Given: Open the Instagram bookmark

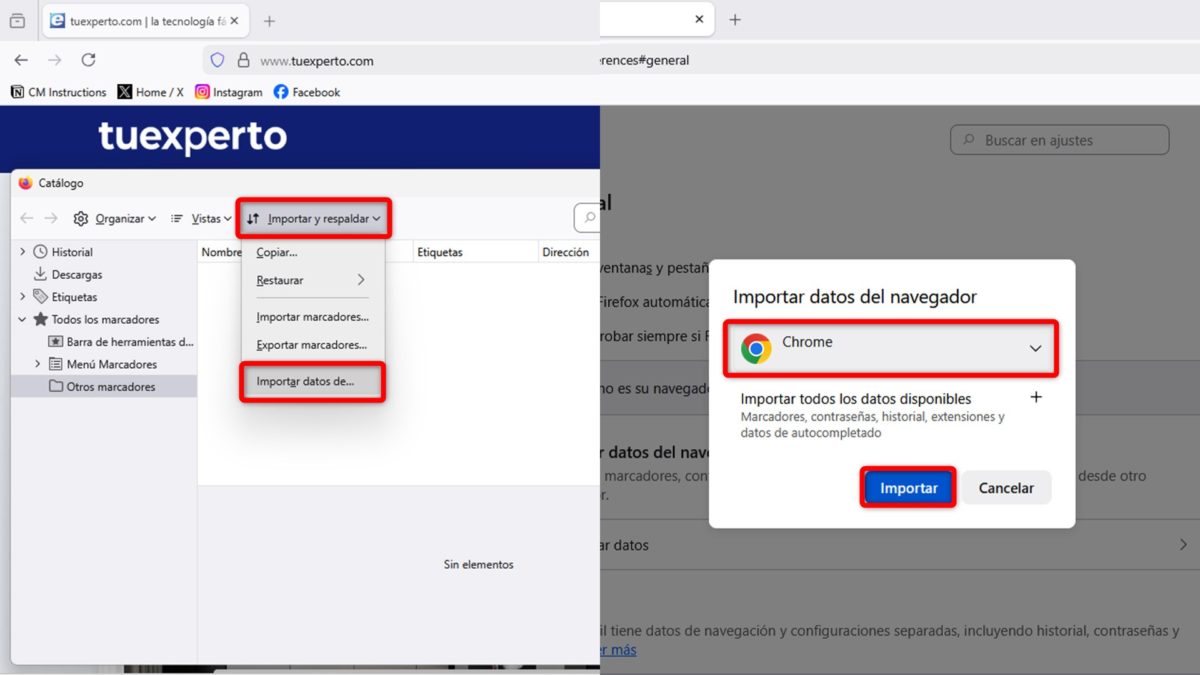Looking at the screenshot, I should [x=228, y=92].
